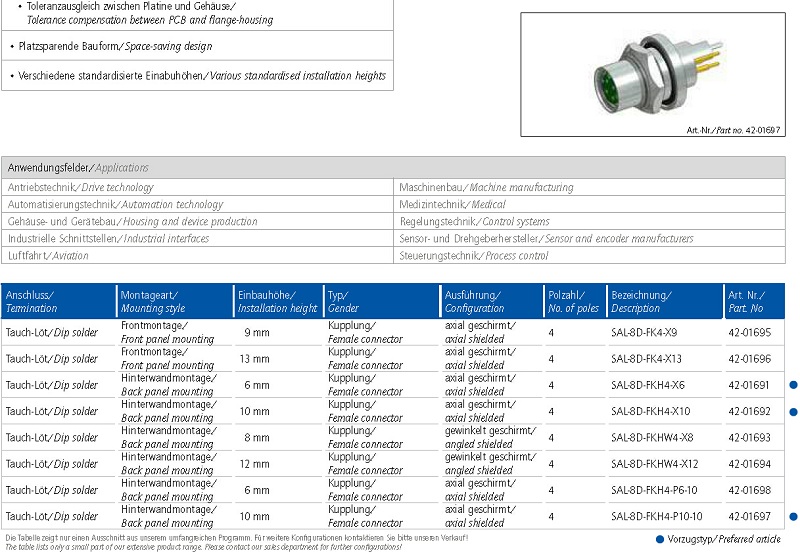Click the Antriebstechnik/Drive technology application entry
Screen dimensions: 800x555
[x=81, y=187]
